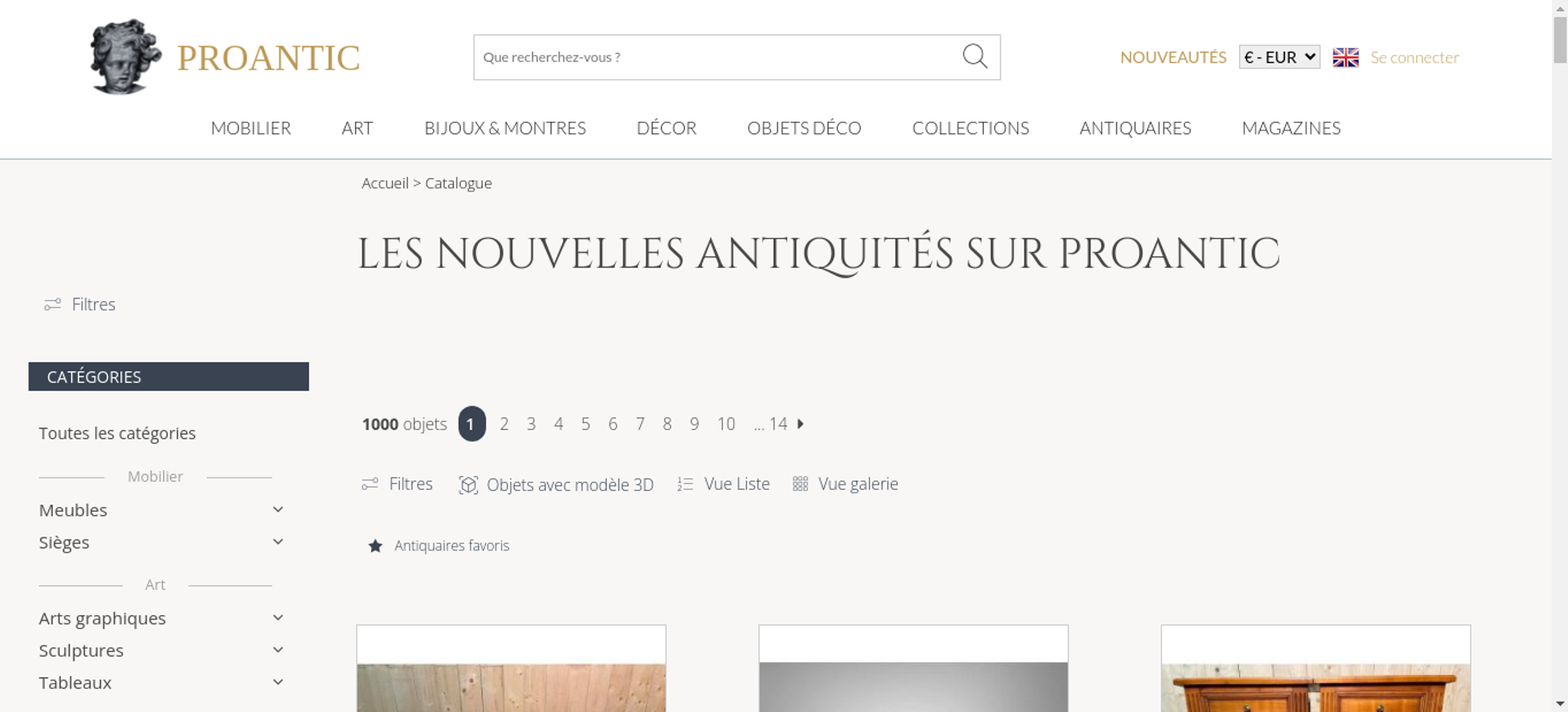Screen dimensions: 1568x712
Task: Click the Que recherchez-vous search field
Action: coord(717,57)
